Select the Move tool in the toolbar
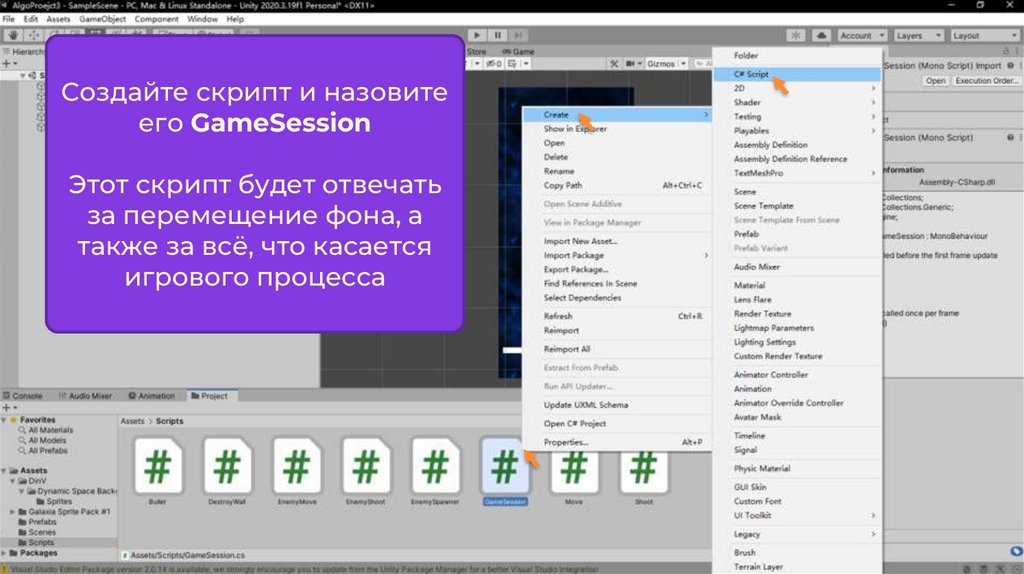Viewport: 1024px width, 574px height. coord(33,35)
